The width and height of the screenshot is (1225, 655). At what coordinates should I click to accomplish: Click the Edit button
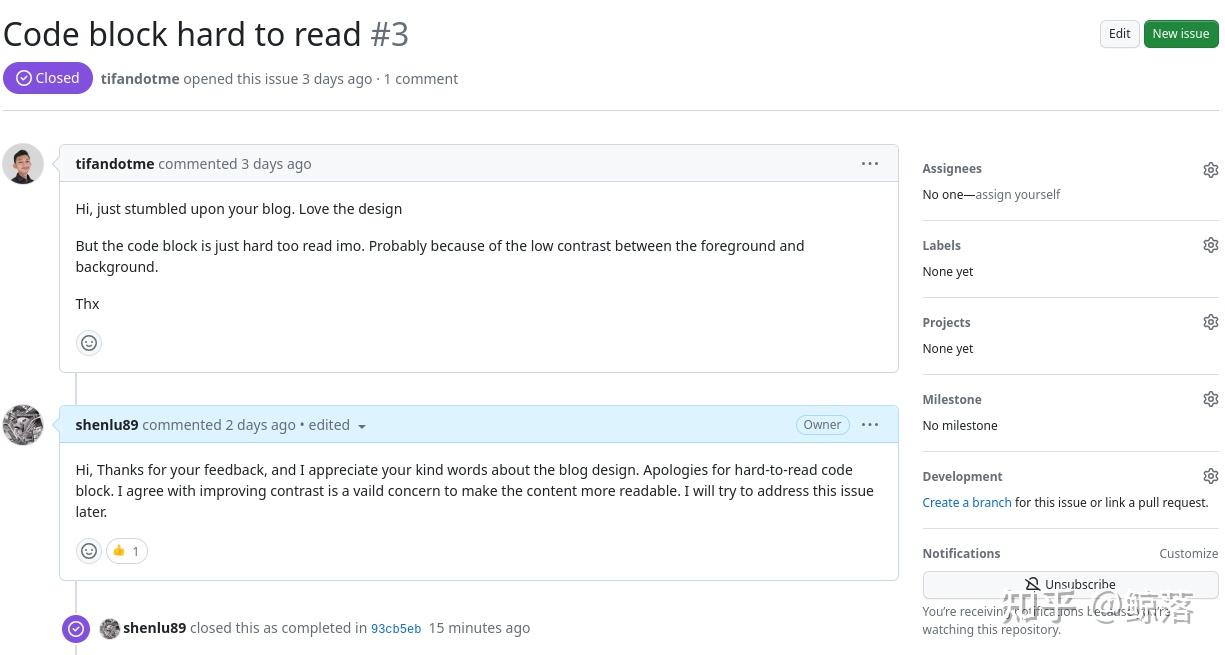pos(1119,33)
